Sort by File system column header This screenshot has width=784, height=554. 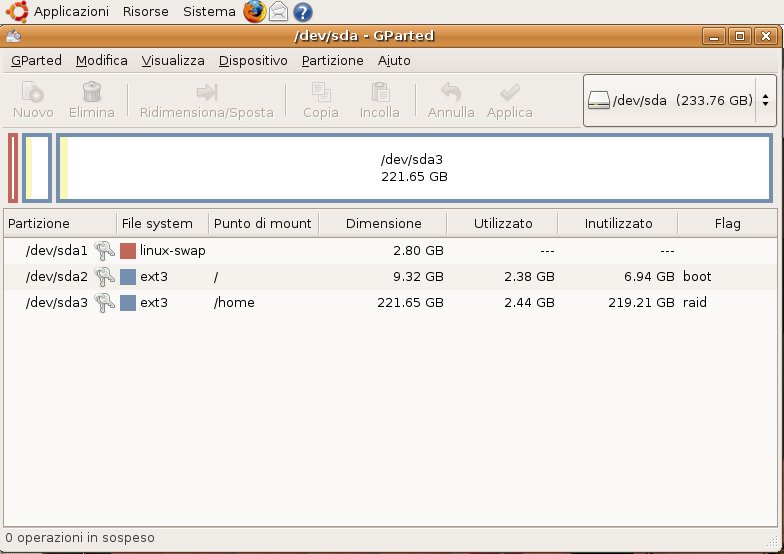pos(162,224)
